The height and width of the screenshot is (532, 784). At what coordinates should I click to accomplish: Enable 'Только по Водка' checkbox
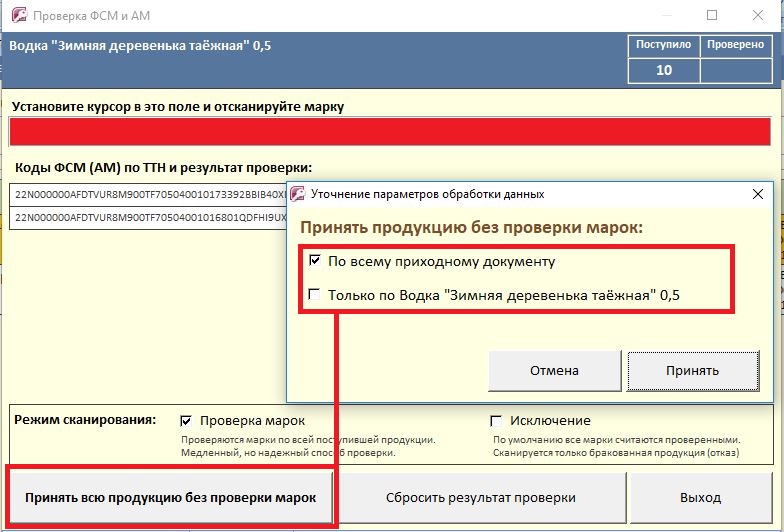tap(315, 295)
